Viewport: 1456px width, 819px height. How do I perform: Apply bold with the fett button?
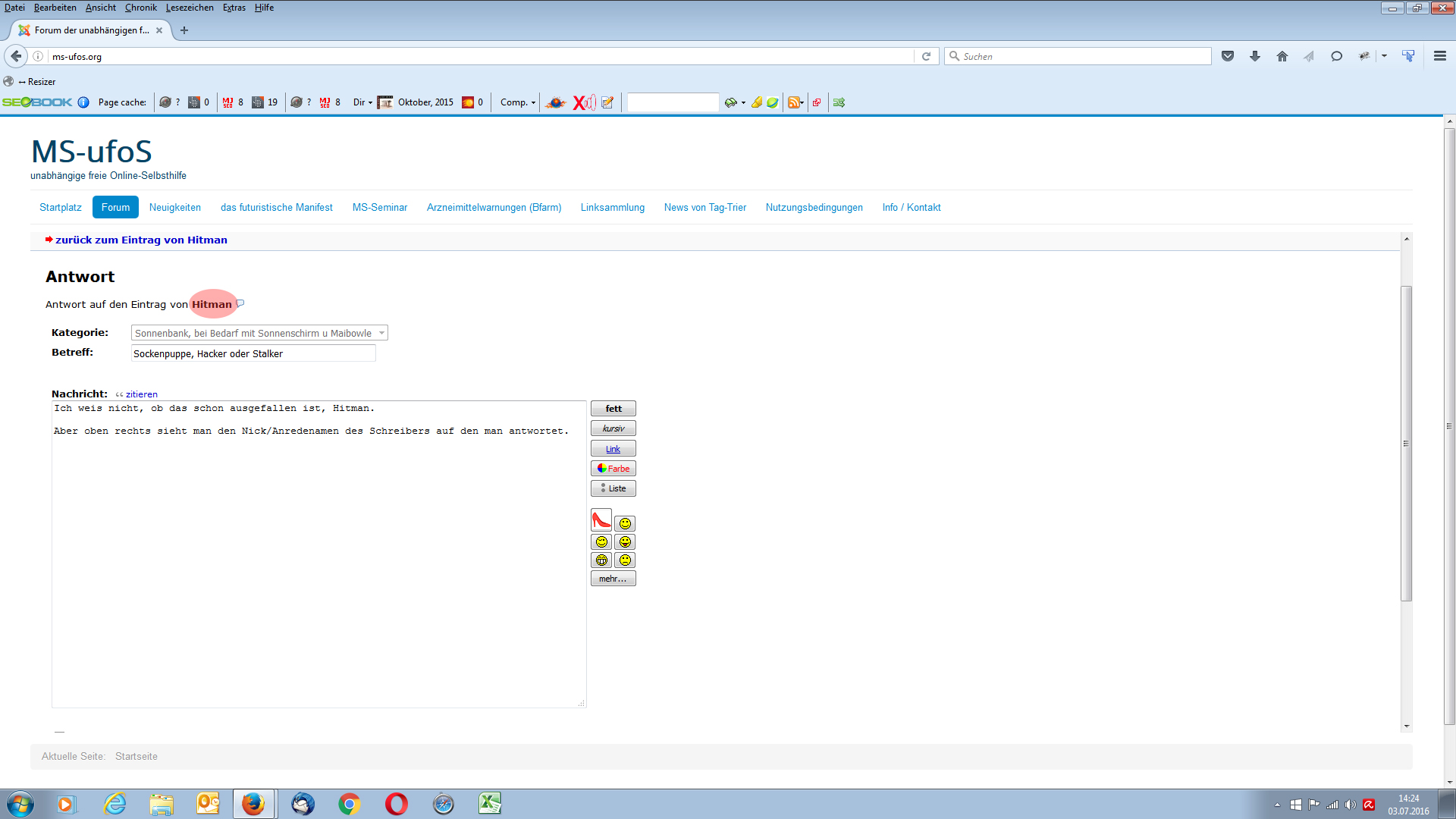tap(613, 409)
